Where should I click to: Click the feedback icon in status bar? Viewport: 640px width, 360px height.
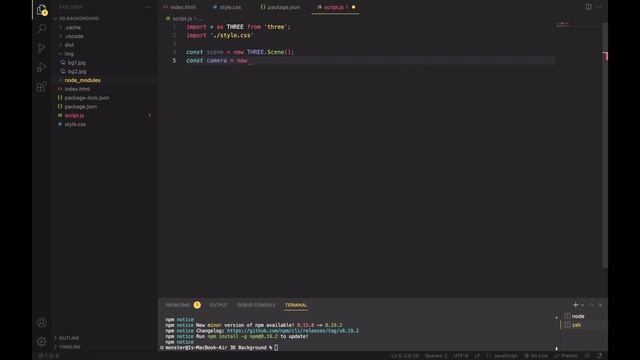(x=588, y=356)
